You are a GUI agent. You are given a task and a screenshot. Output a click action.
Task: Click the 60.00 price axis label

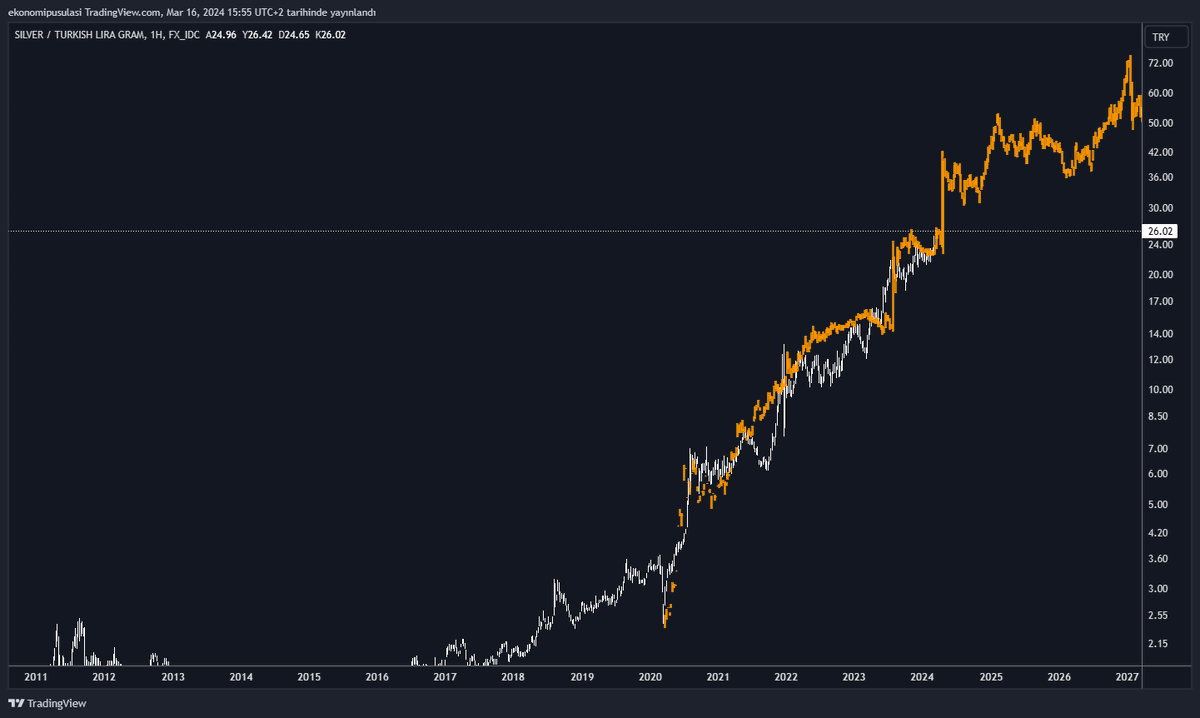tap(1160, 93)
